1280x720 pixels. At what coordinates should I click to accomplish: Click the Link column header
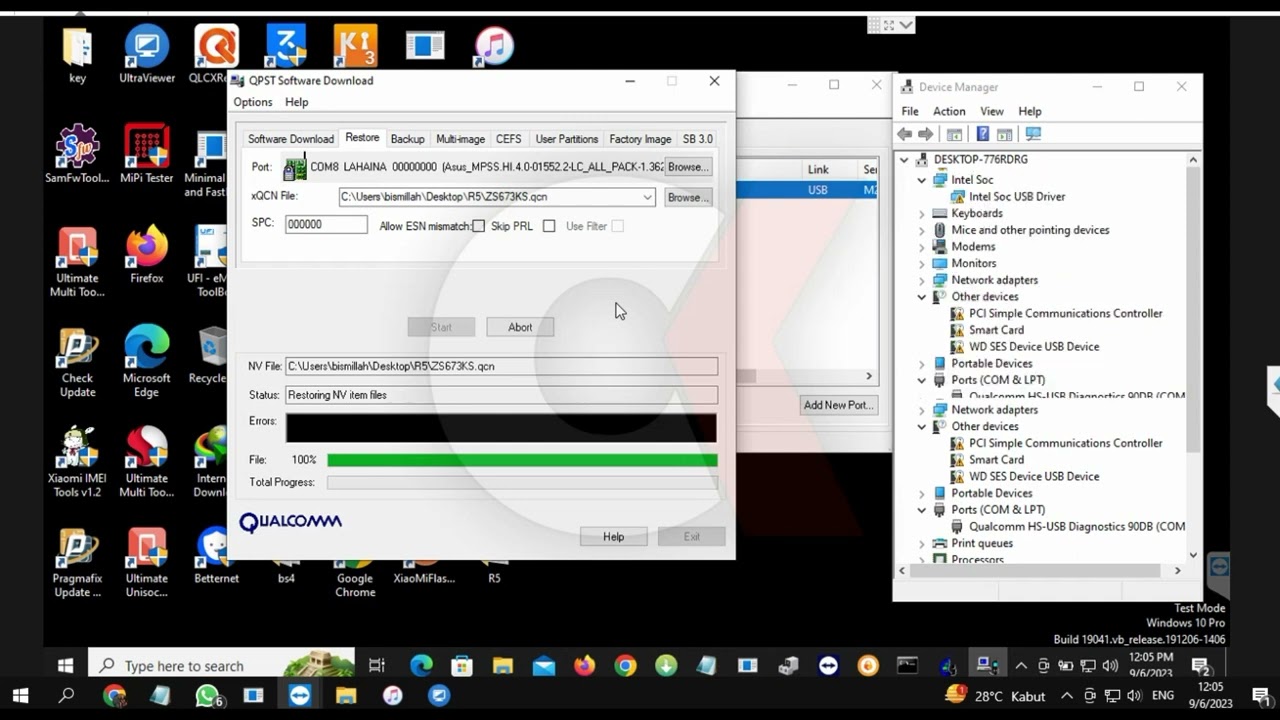(x=818, y=170)
